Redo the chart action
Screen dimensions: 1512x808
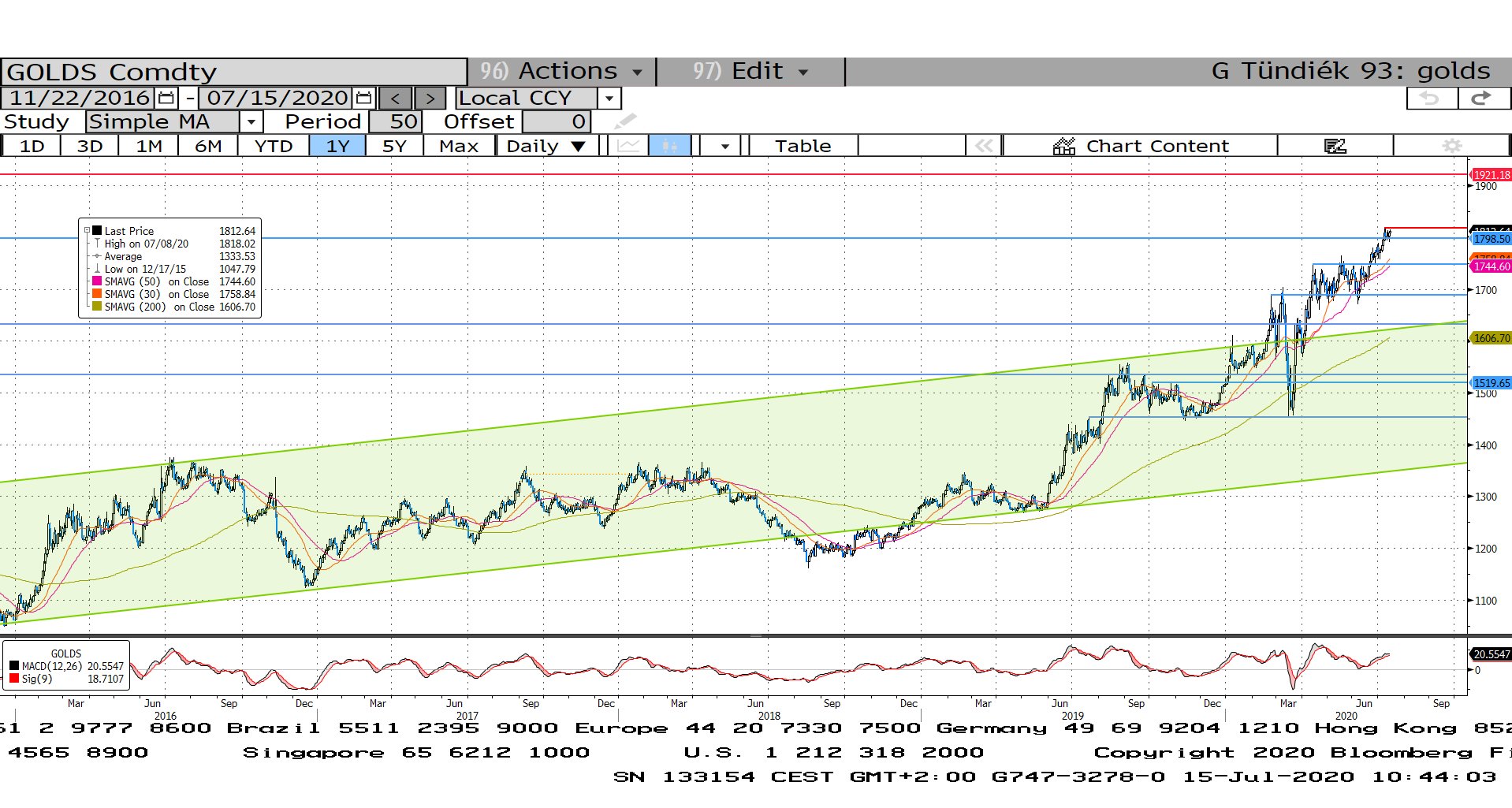pos(1483,99)
